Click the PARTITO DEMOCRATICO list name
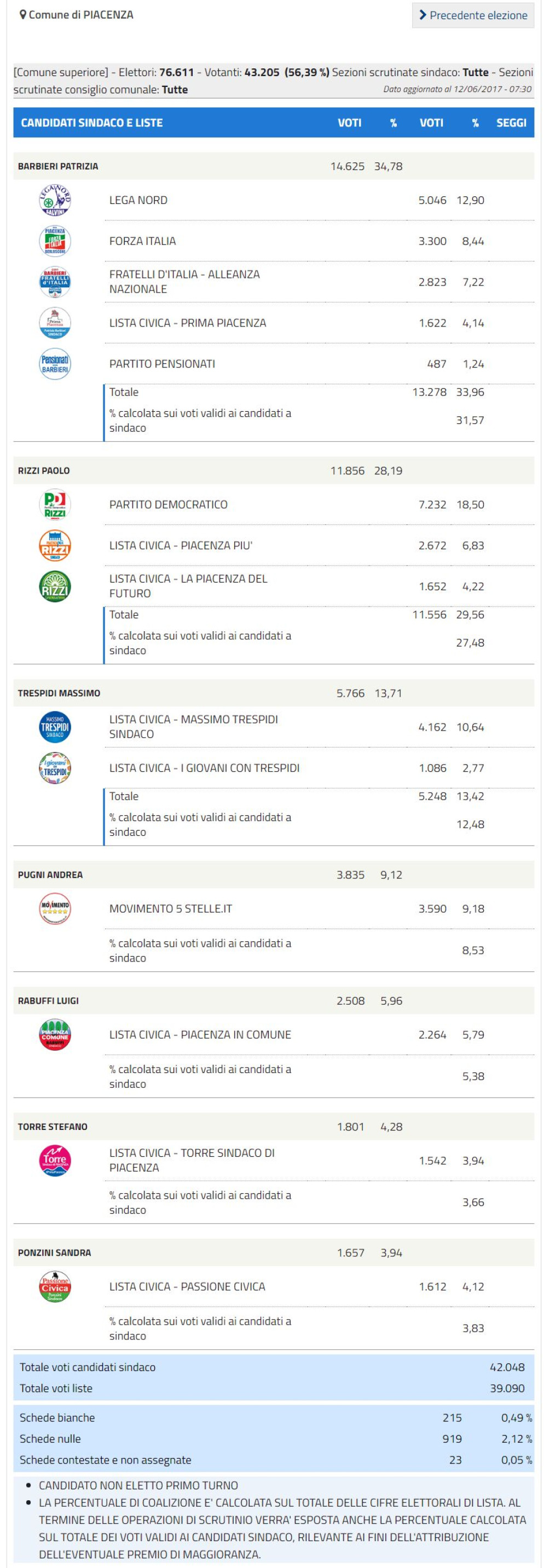 (x=168, y=505)
